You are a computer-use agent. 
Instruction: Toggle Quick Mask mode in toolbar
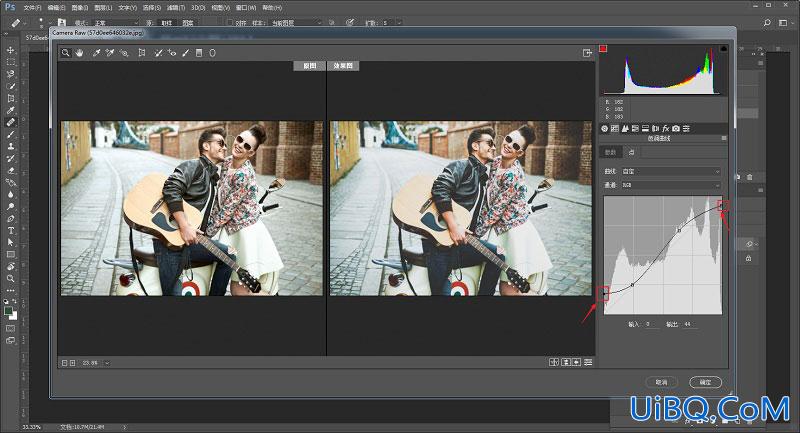point(10,328)
